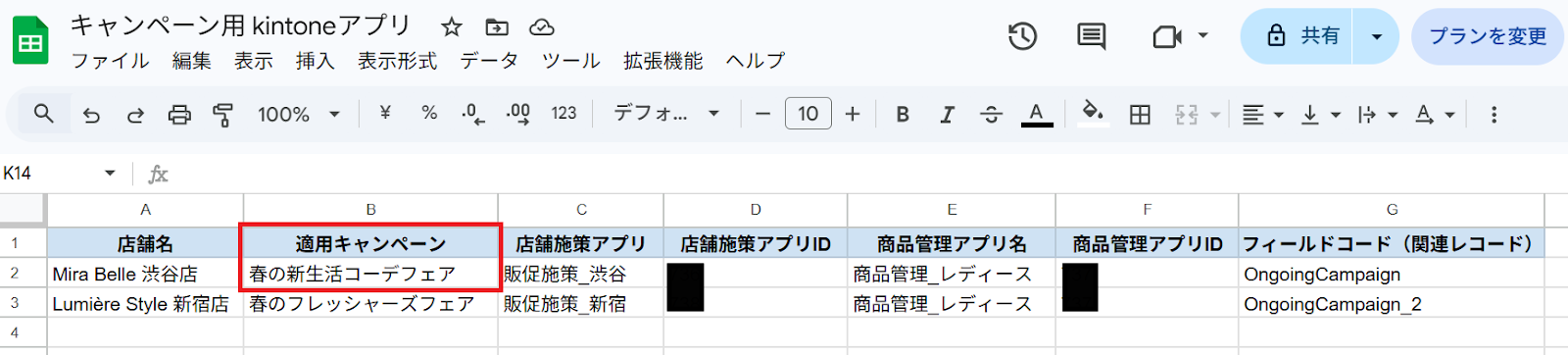Open the 挿入 menu
The width and height of the screenshot is (1568, 355).
point(316,61)
